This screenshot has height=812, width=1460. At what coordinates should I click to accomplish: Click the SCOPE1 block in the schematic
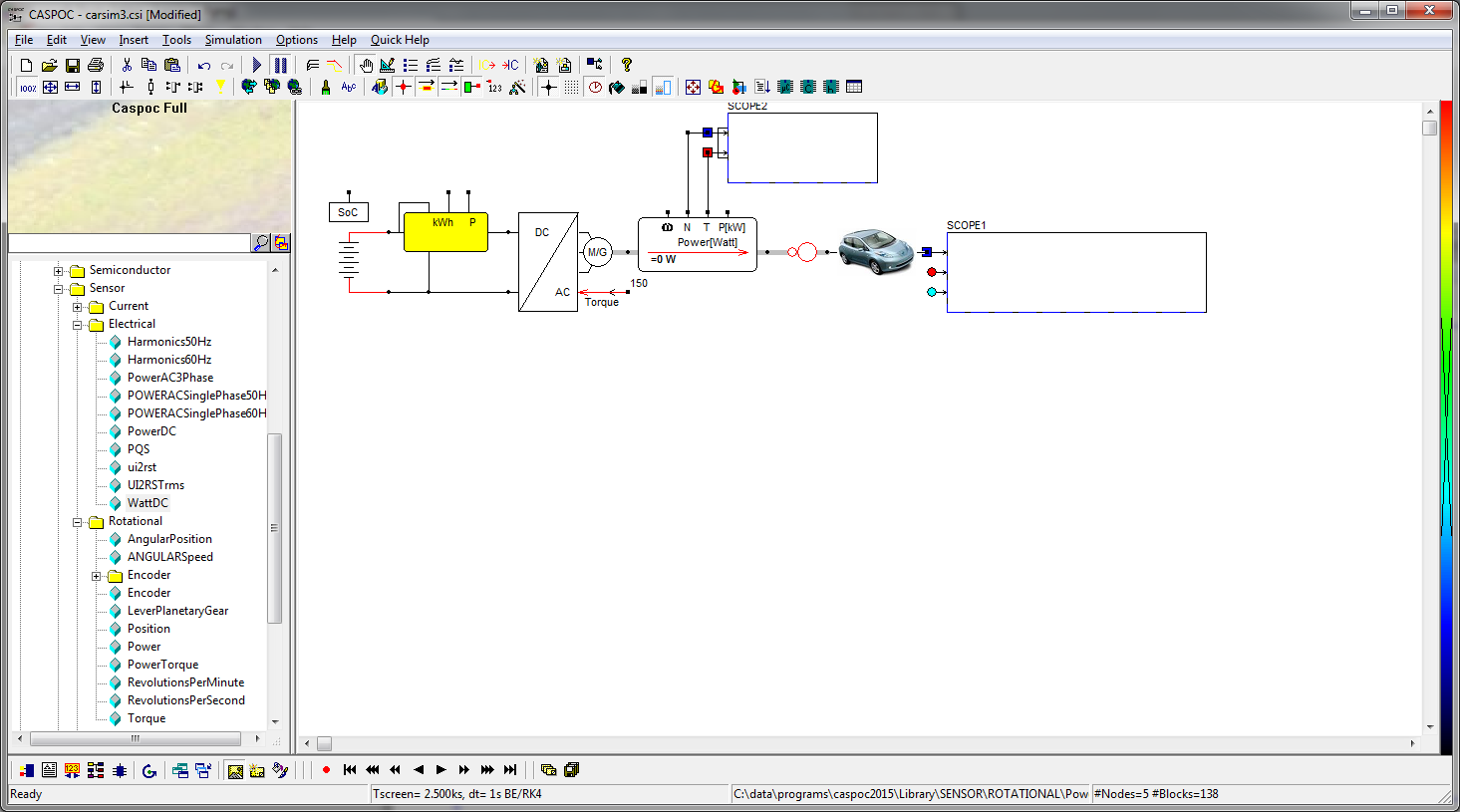(1076, 272)
